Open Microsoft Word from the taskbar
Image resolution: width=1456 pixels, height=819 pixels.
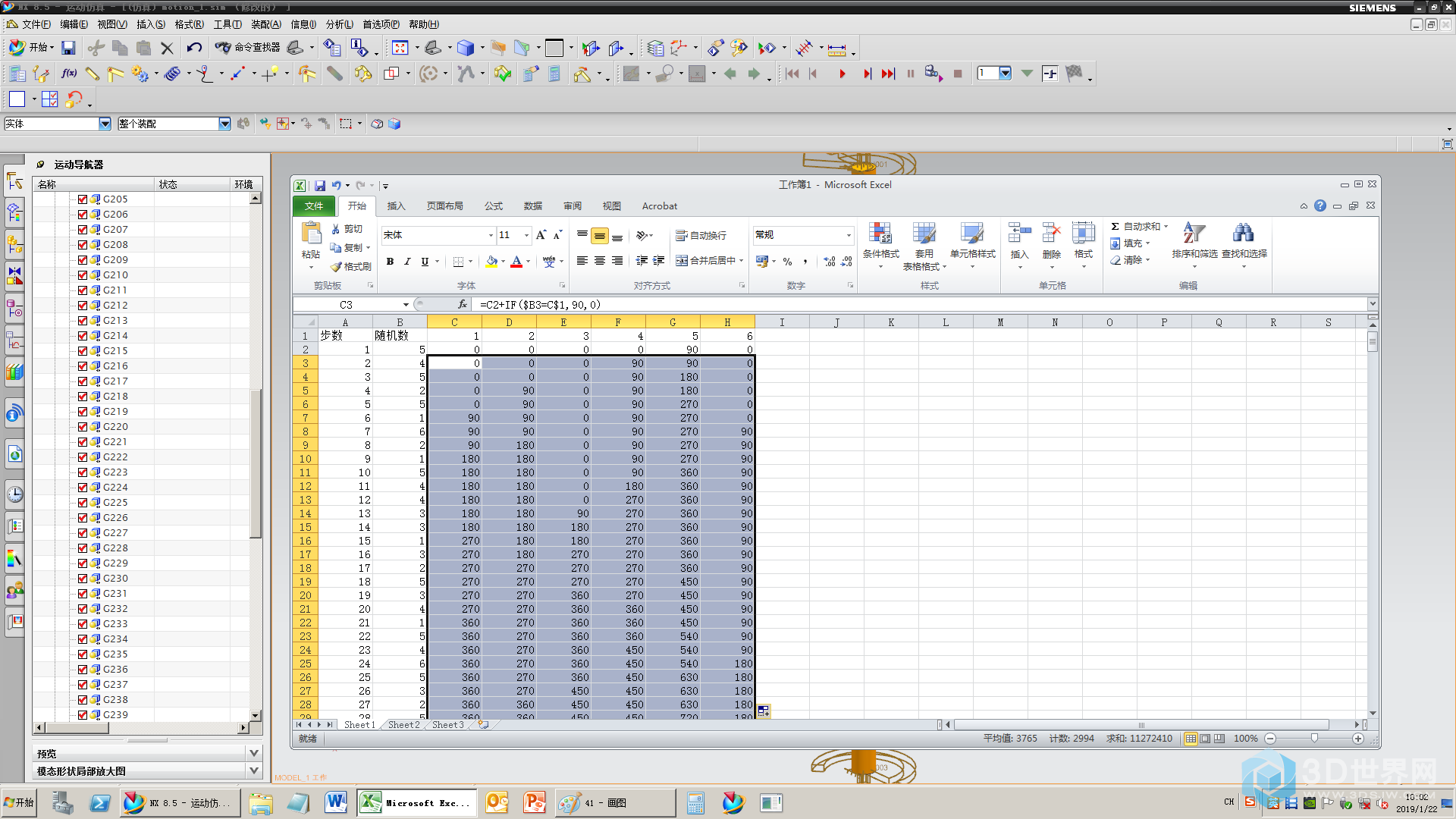click(335, 802)
